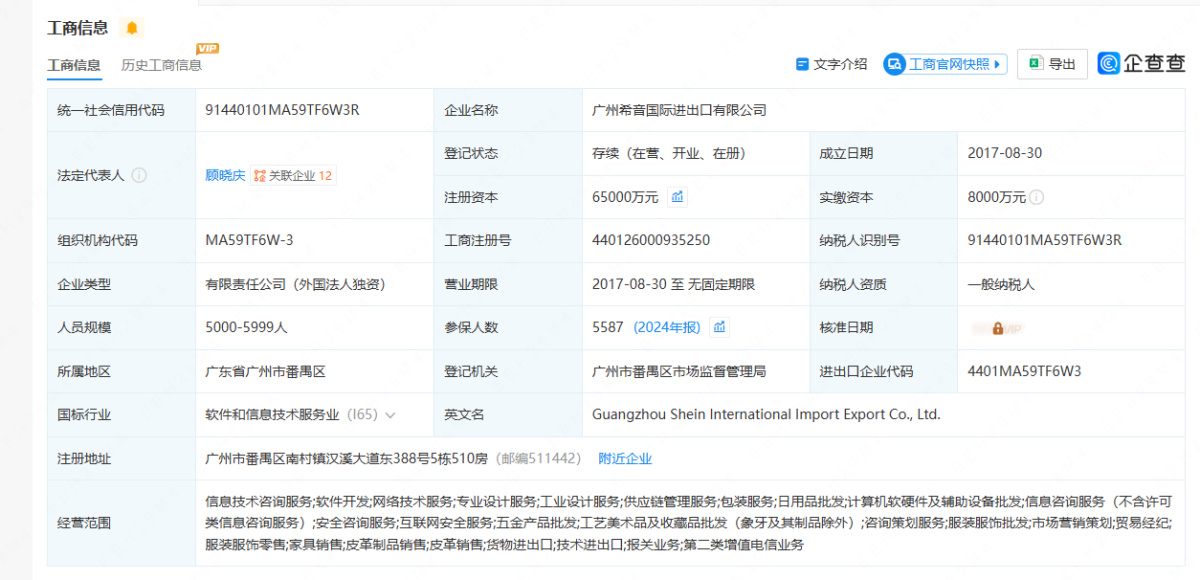Switch to the 历史工商信息 tab
This screenshot has height=580, width=1200.
[x=162, y=64]
